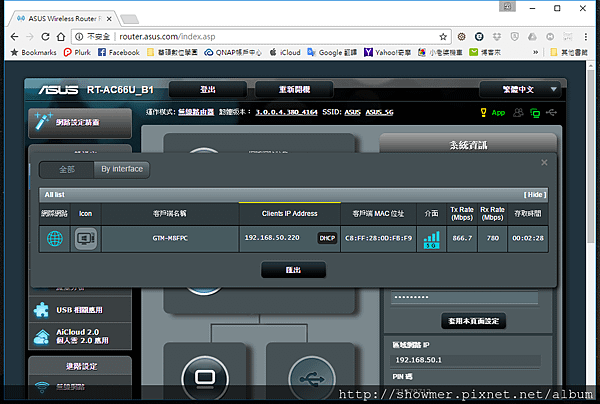The width and height of the screenshot is (600, 404).
Task: Open USB applications in the sidebar
Action: 80,310
